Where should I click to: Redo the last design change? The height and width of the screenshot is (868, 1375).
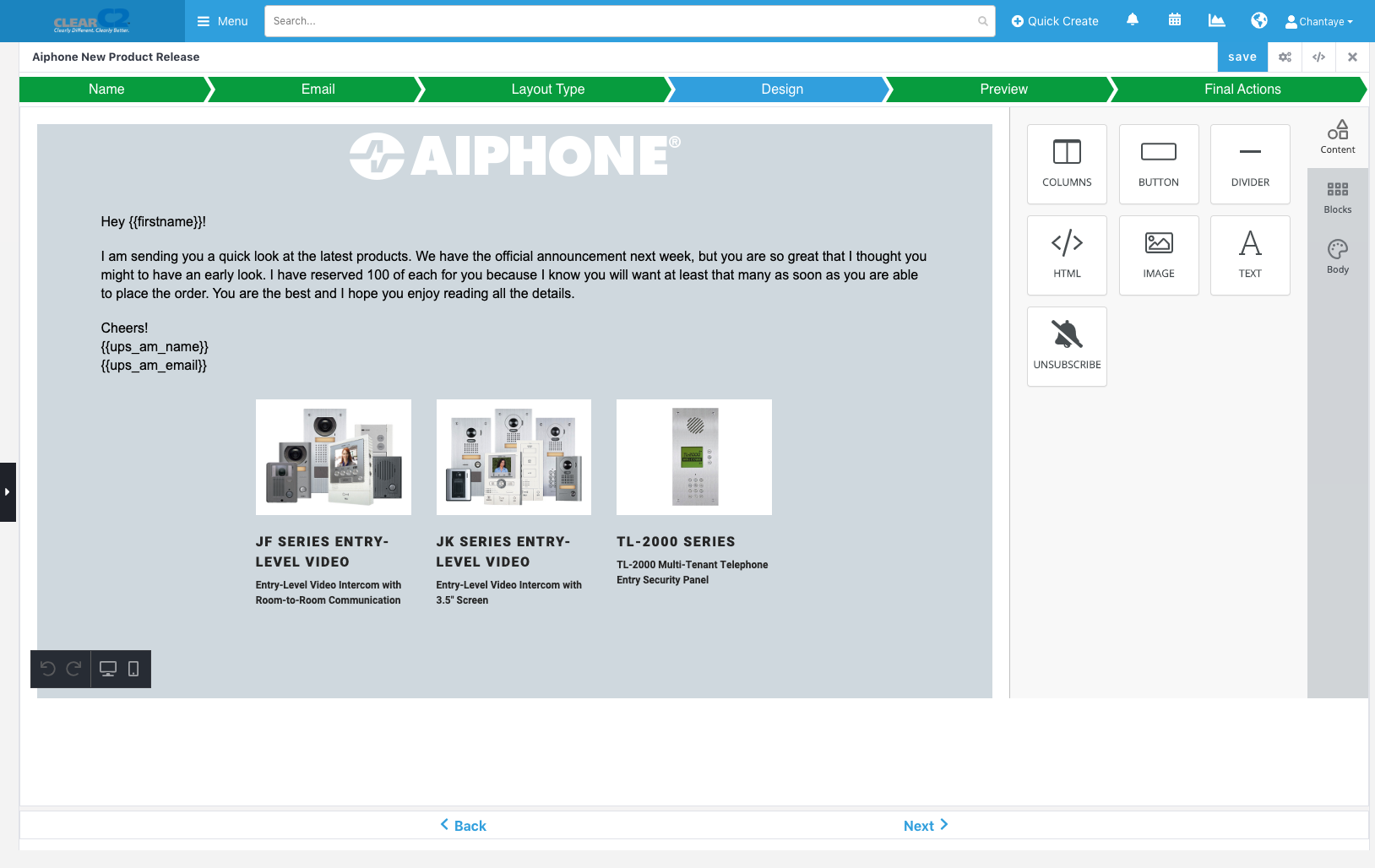(x=74, y=669)
